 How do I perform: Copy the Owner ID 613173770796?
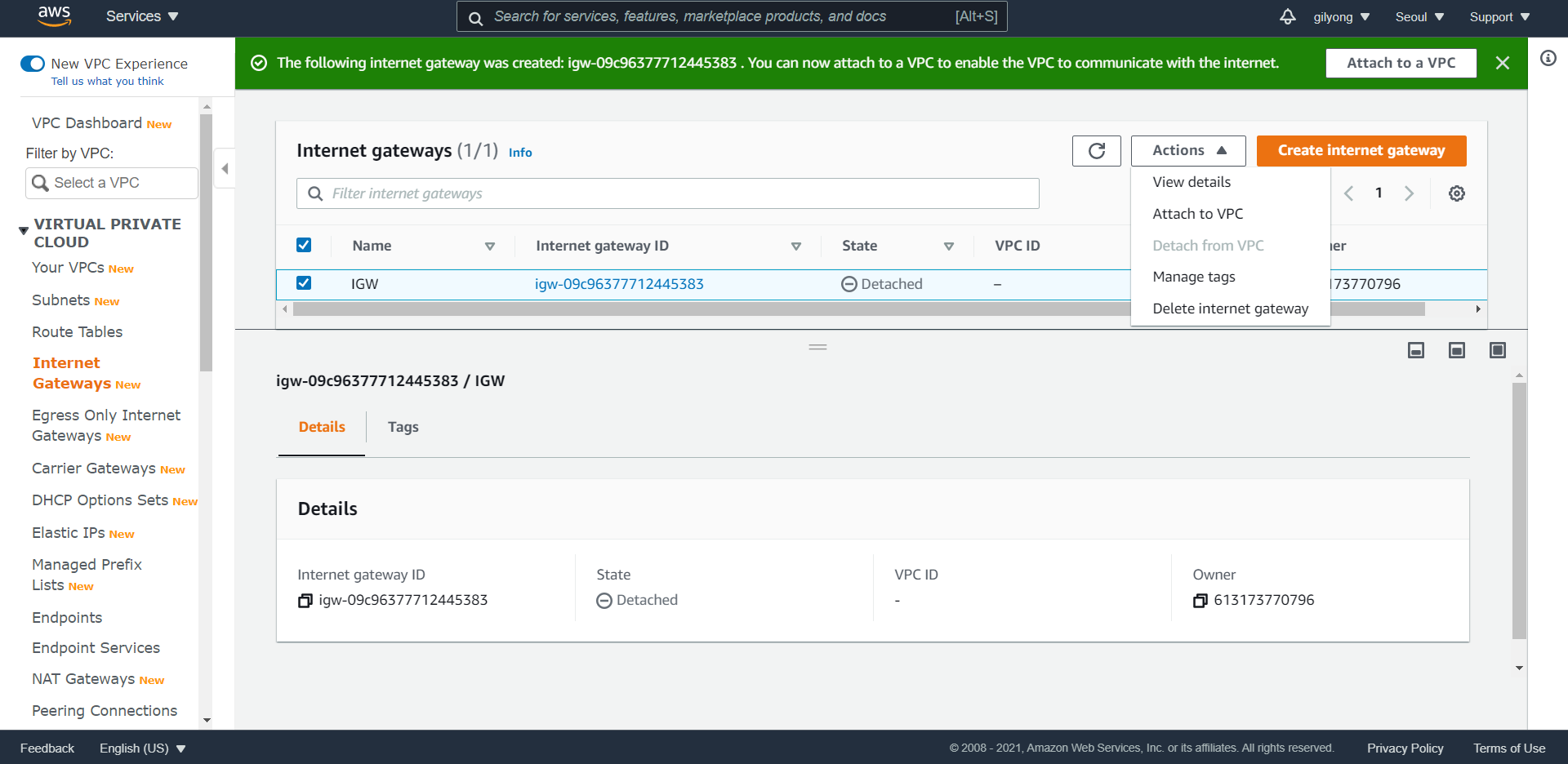click(x=1200, y=601)
